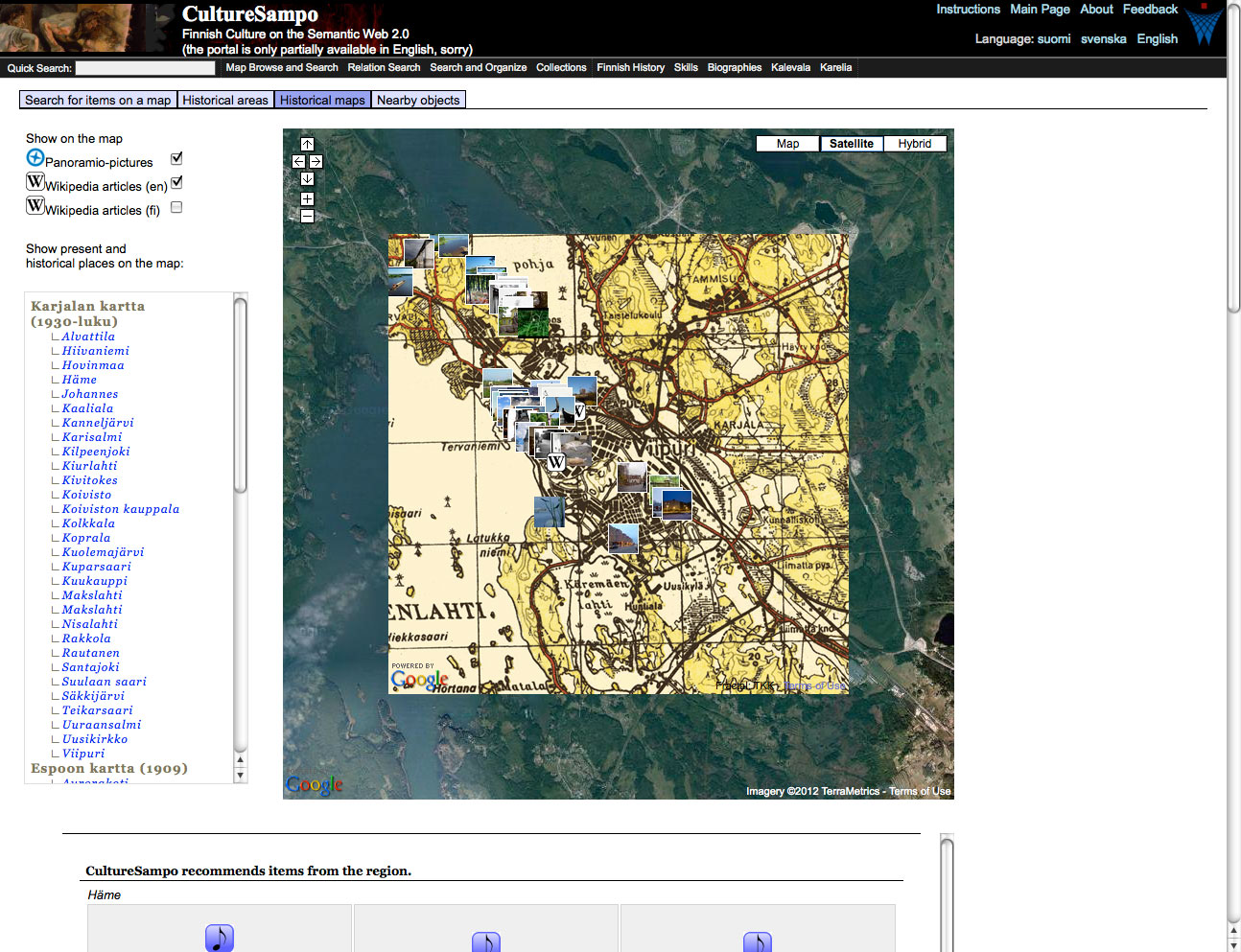Select Historical maps tab
Screen dimensions: 1241x952
pos(322,100)
